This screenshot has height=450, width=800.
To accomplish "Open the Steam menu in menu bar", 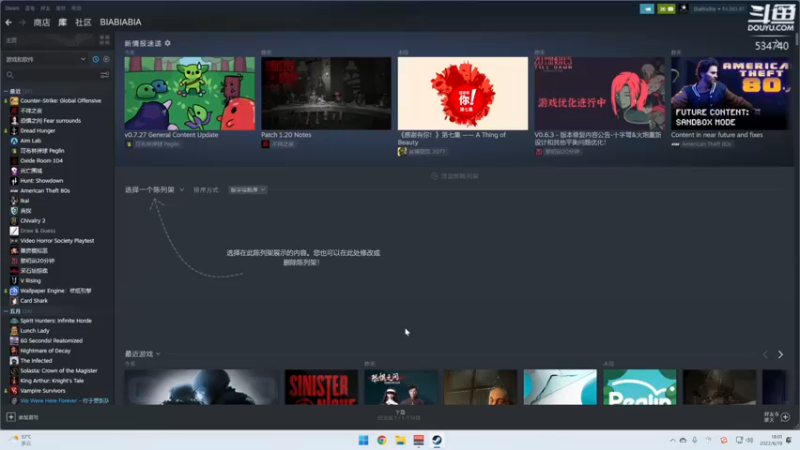I will [x=12, y=8].
